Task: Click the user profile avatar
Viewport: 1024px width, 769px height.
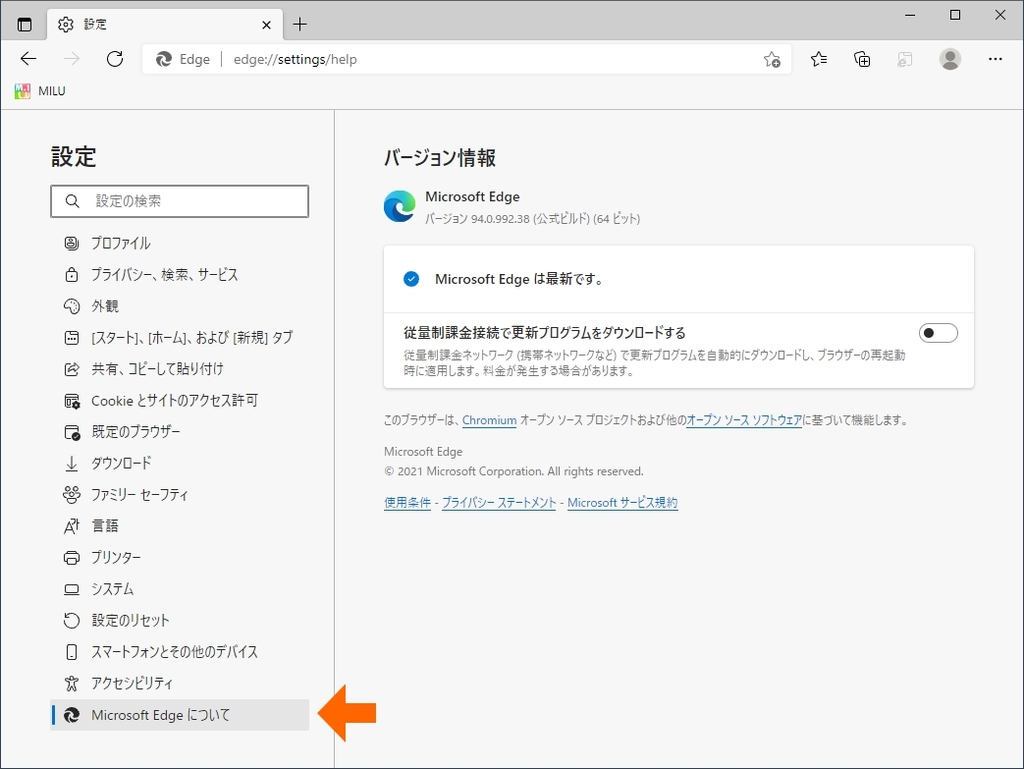Action: pos(950,59)
